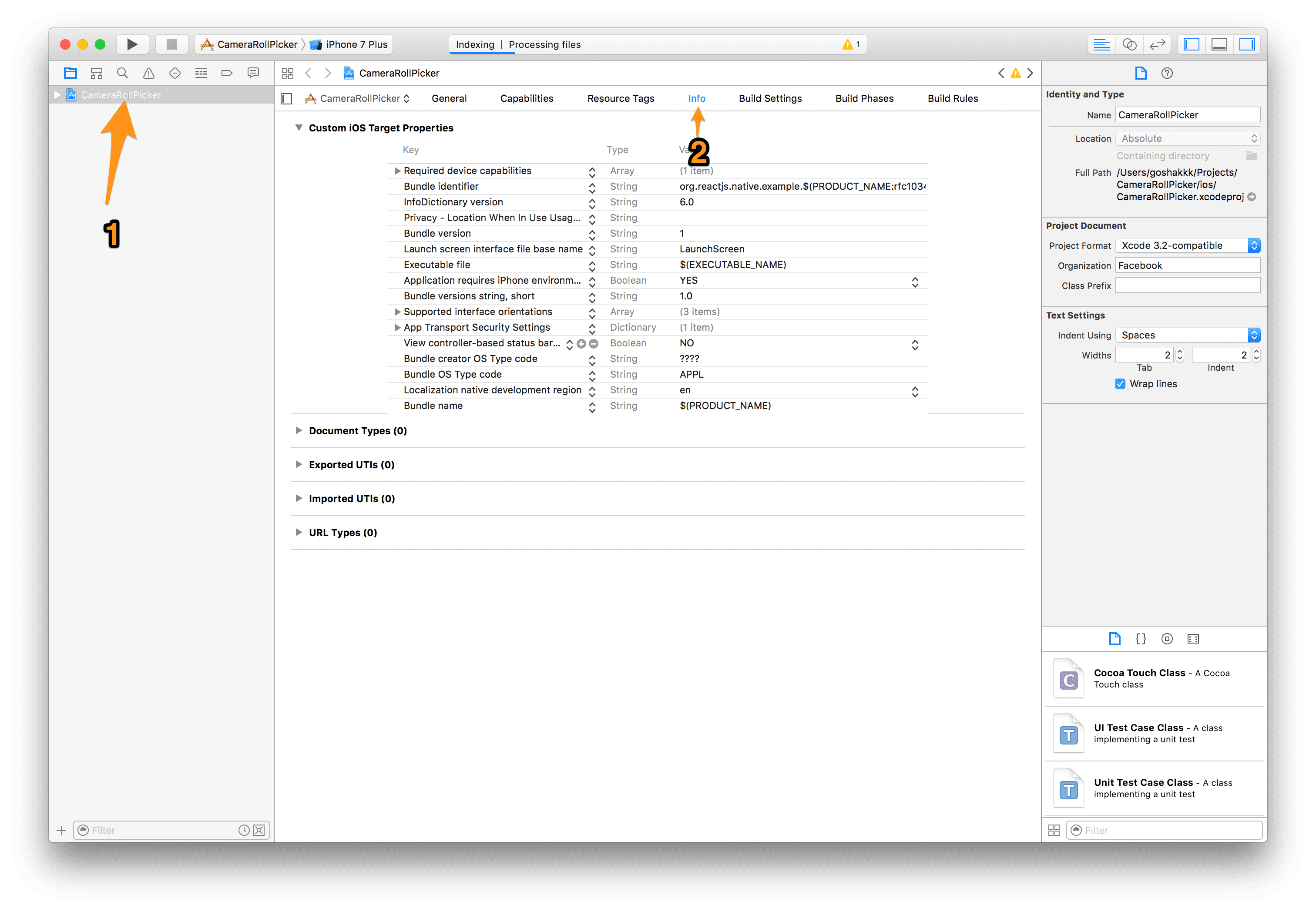Open the Issue navigator warning icon
This screenshot has height=912, width=1316.
click(148, 73)
